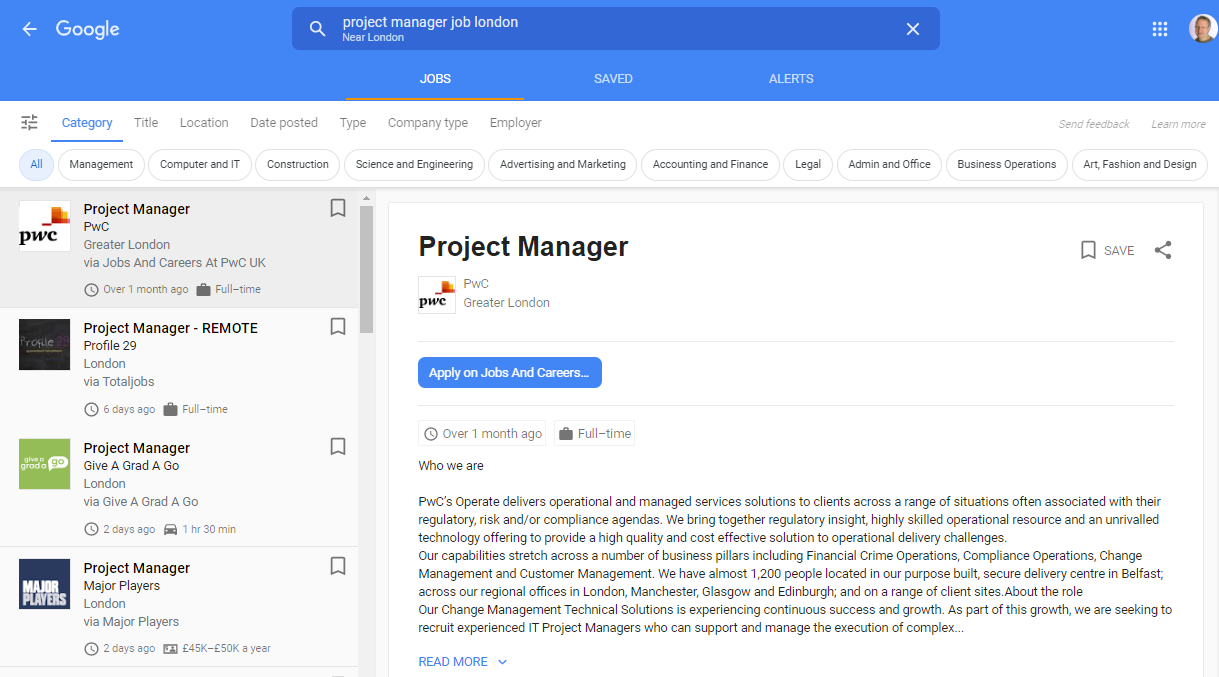The height and width of the screenshot is (677, 1219).
Task: Click the PwC logo in the job details
Action: pos(437,295)
